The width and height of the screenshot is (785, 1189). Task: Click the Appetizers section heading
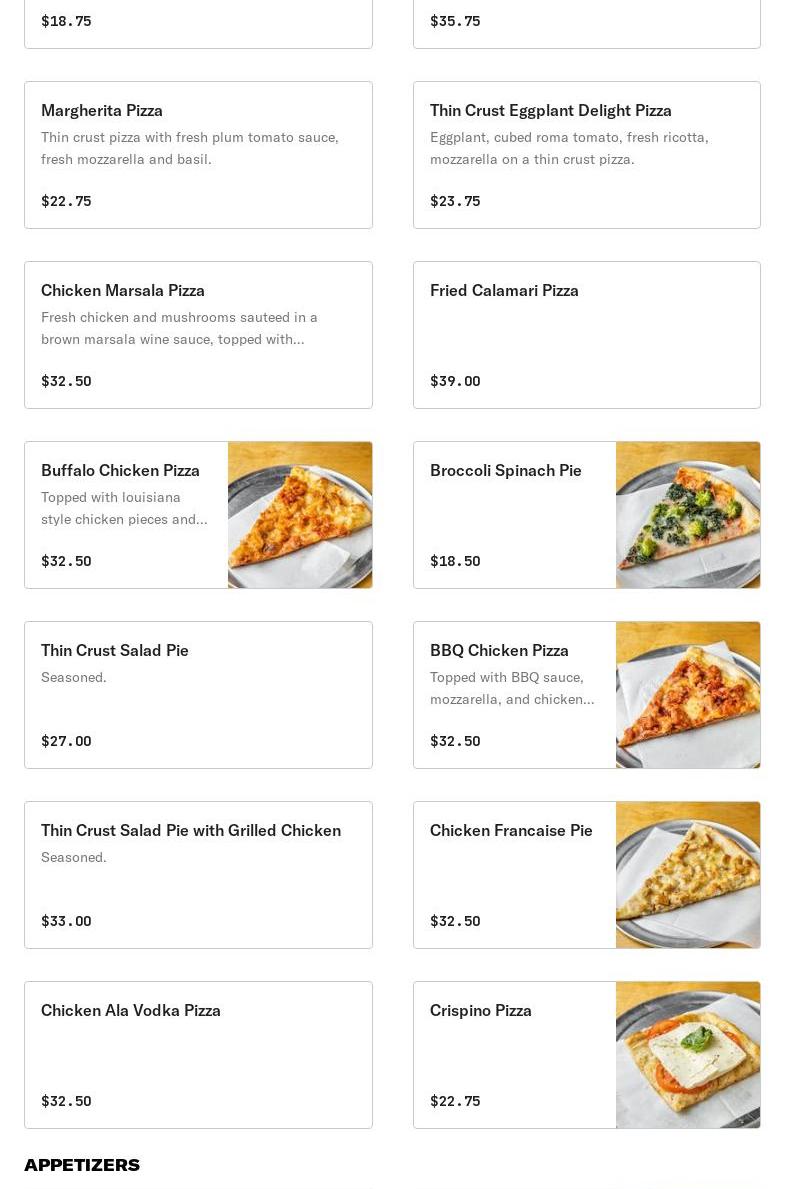tap(82, 1165)
